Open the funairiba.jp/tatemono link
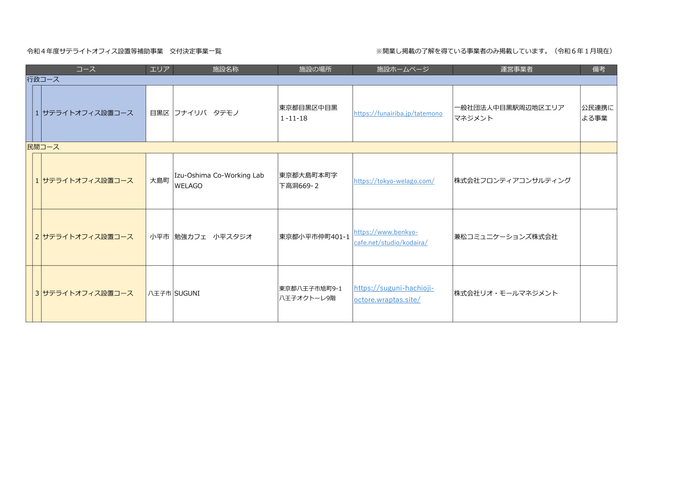700x495 pixels. coord(398,113)
